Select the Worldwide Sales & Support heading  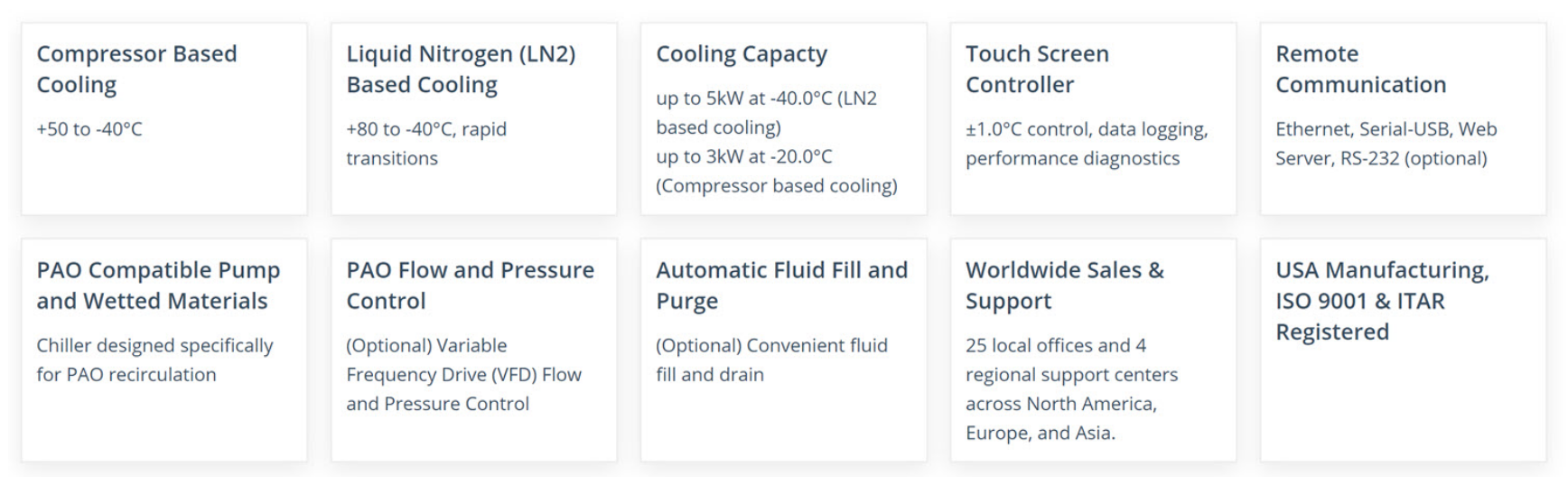pyautogui.click(x=1065, y=285)
